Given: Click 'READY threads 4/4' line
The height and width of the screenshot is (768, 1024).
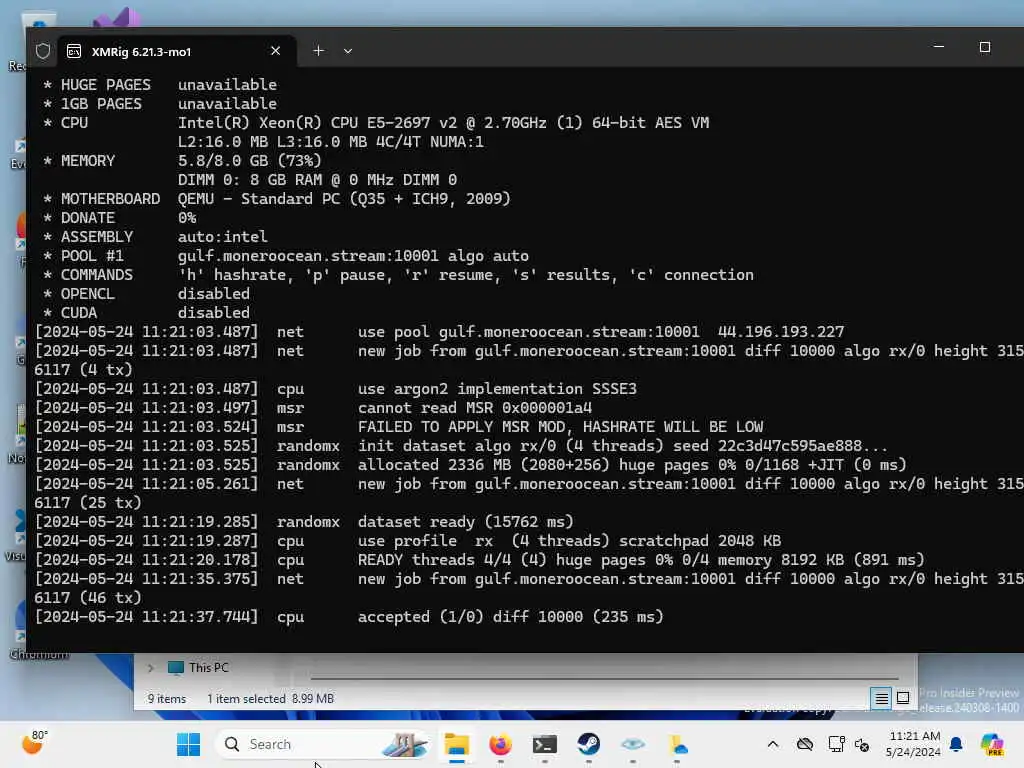Looking at the screenshot, I should click(480, 560).
